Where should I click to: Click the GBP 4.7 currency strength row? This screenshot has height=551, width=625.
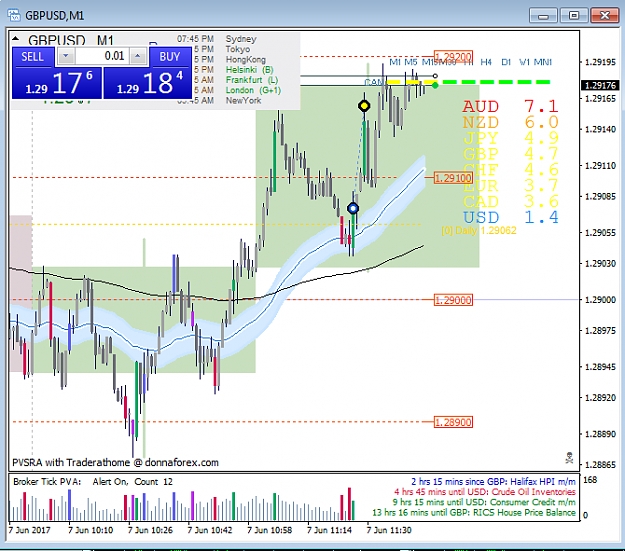point(510,154)
